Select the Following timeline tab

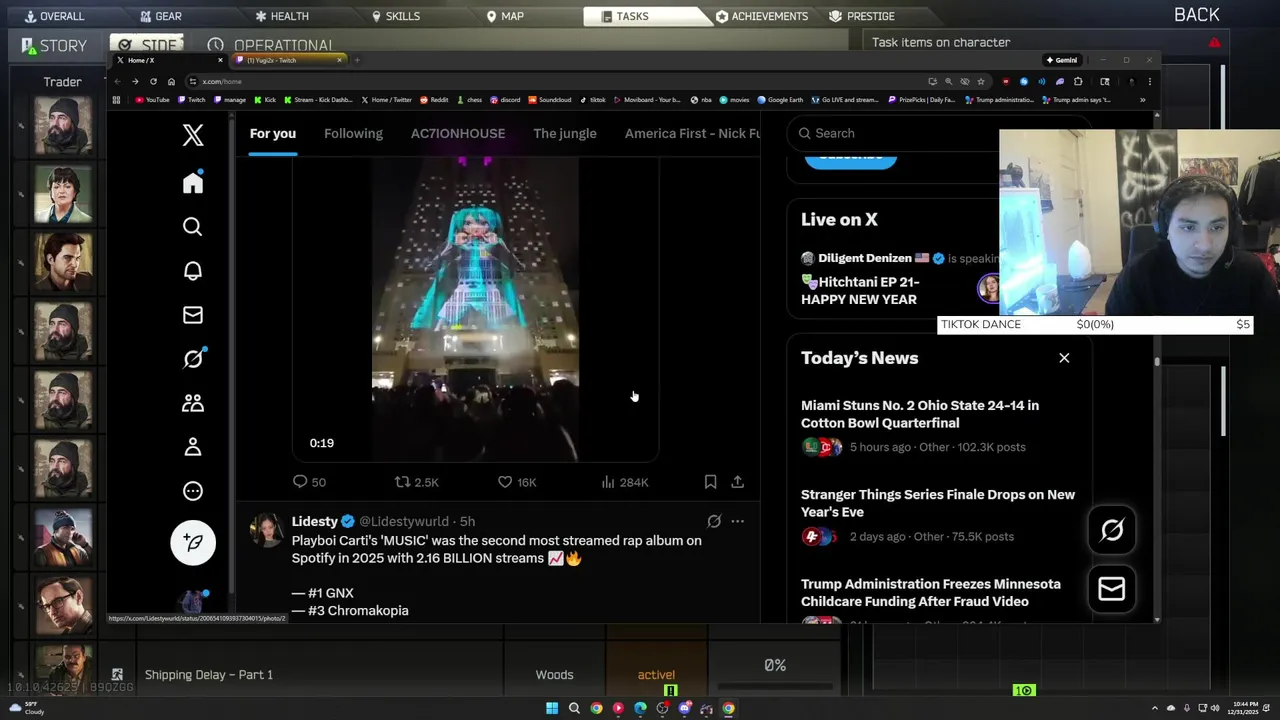353,133
